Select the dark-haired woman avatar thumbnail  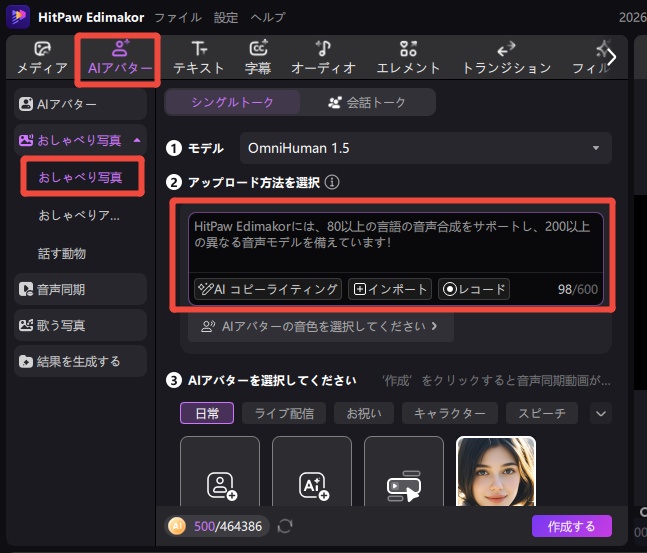(496, 471)
